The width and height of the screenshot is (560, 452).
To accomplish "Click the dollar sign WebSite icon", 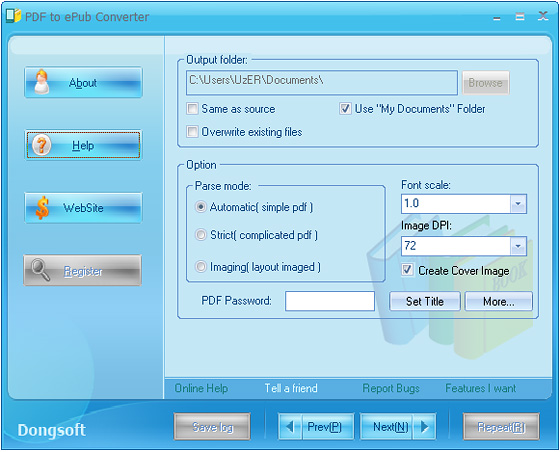I will point(42,207).
